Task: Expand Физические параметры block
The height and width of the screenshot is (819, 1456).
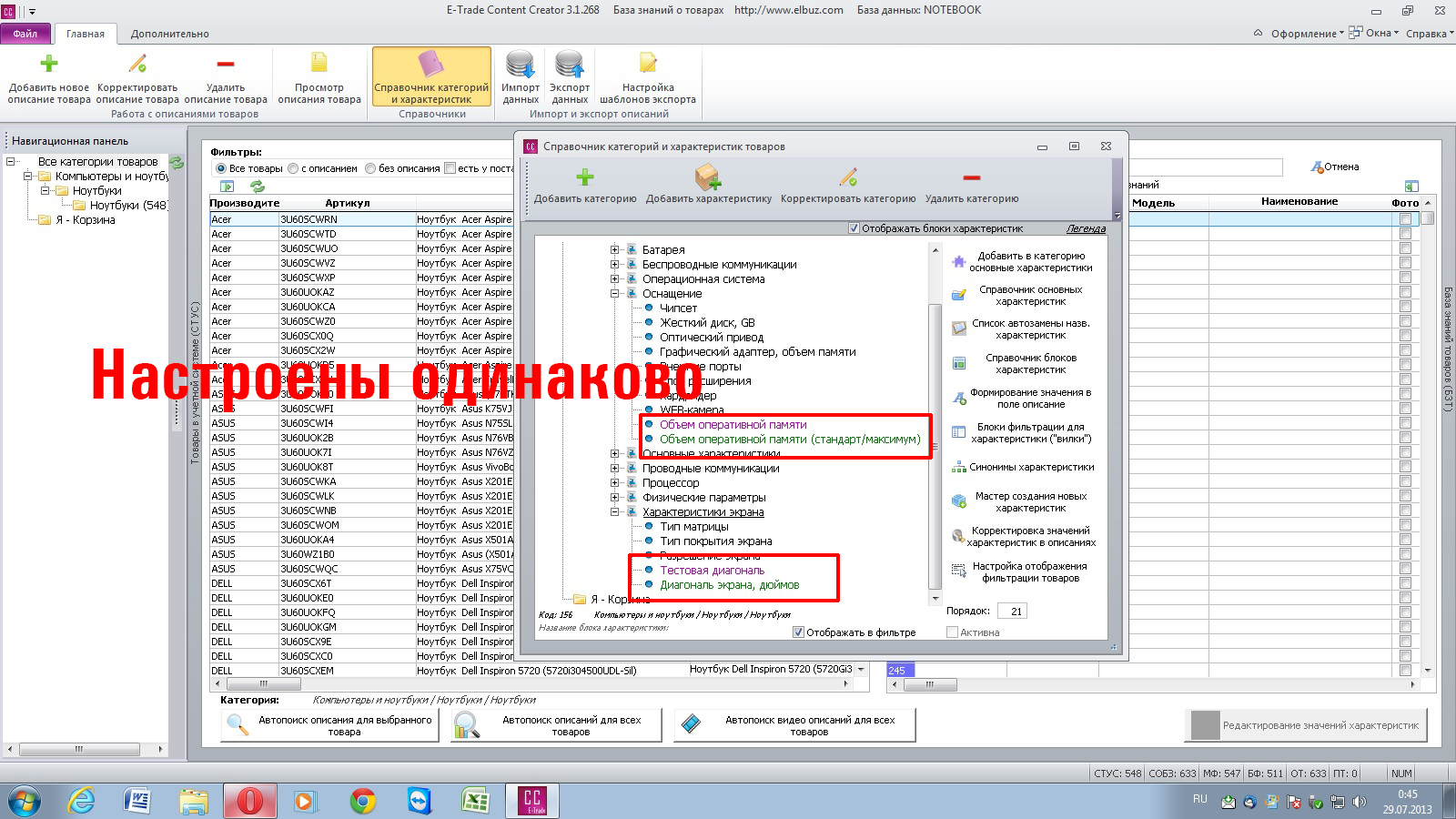Action: (x=615, y=498)
